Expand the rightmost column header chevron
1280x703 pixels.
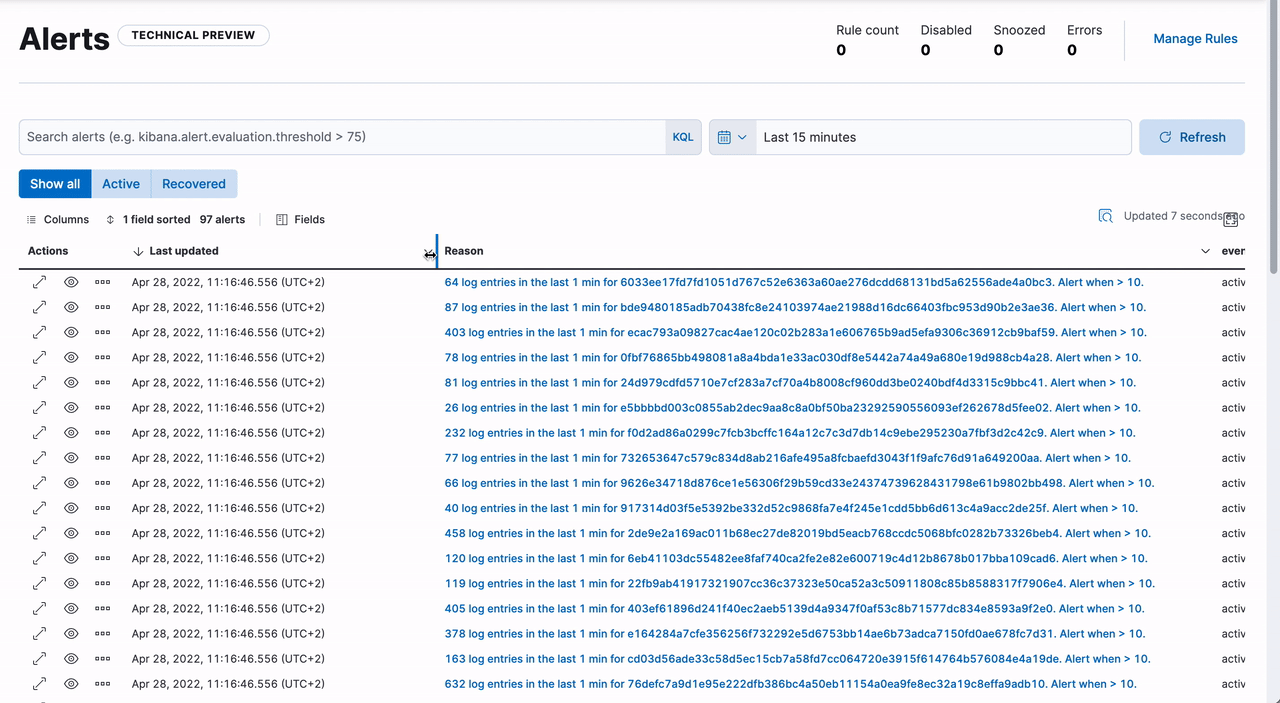coord(1206,251)
